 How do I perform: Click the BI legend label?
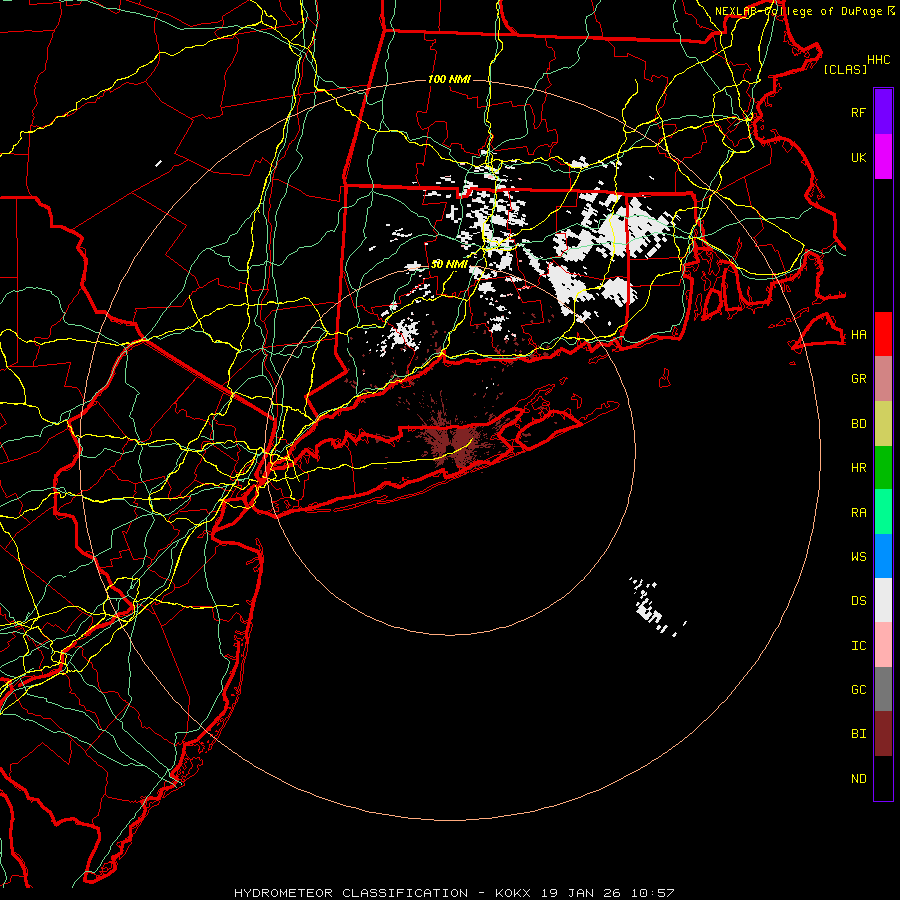(859, 734)
